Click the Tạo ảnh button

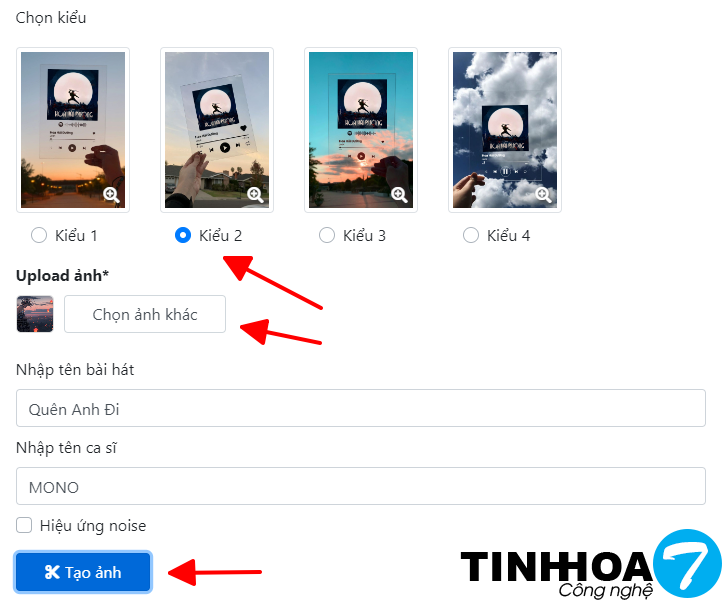(x=83, y=572)
